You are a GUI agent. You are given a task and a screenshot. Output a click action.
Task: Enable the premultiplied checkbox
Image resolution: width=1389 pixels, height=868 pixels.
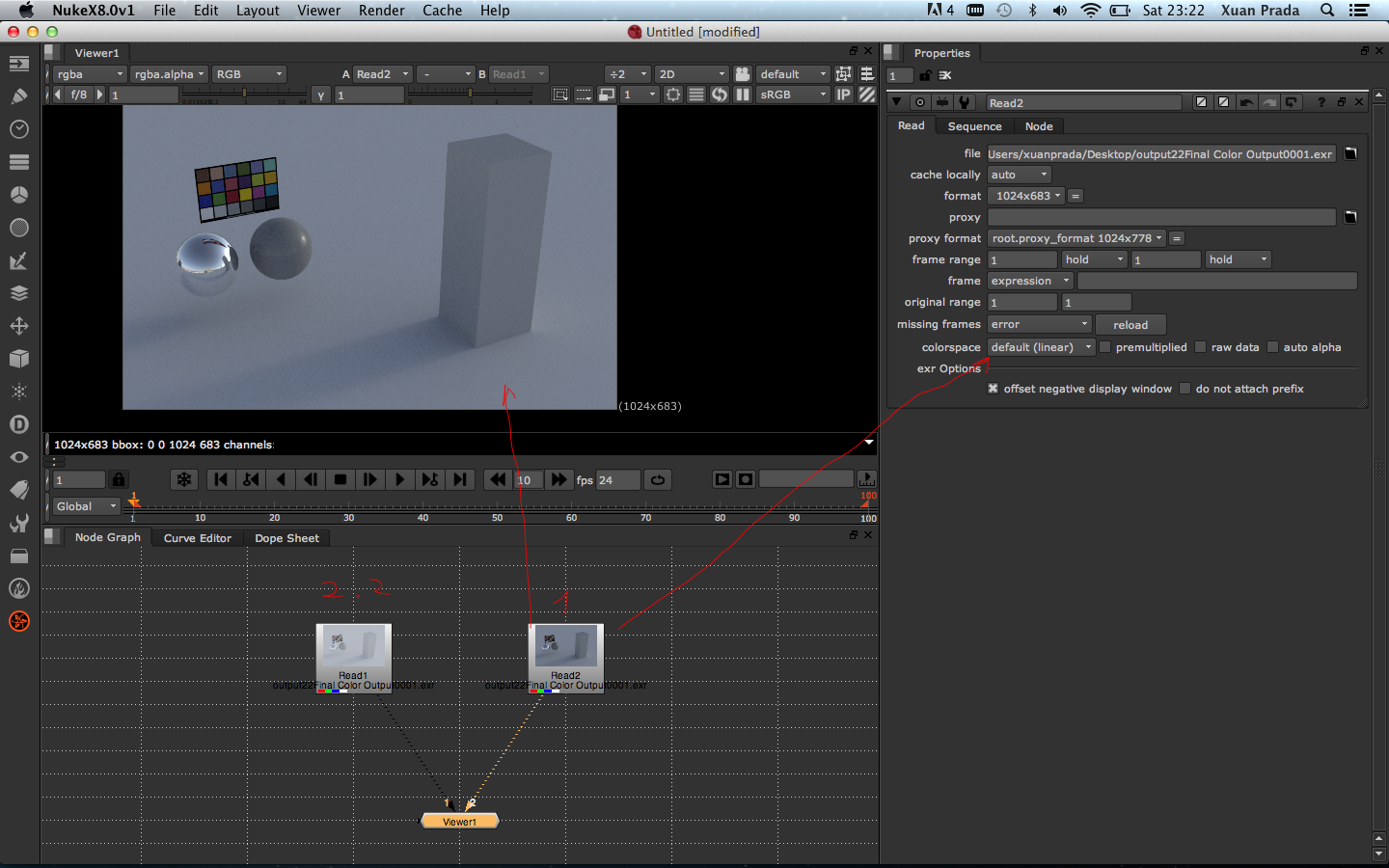[x=1105, y=347]
